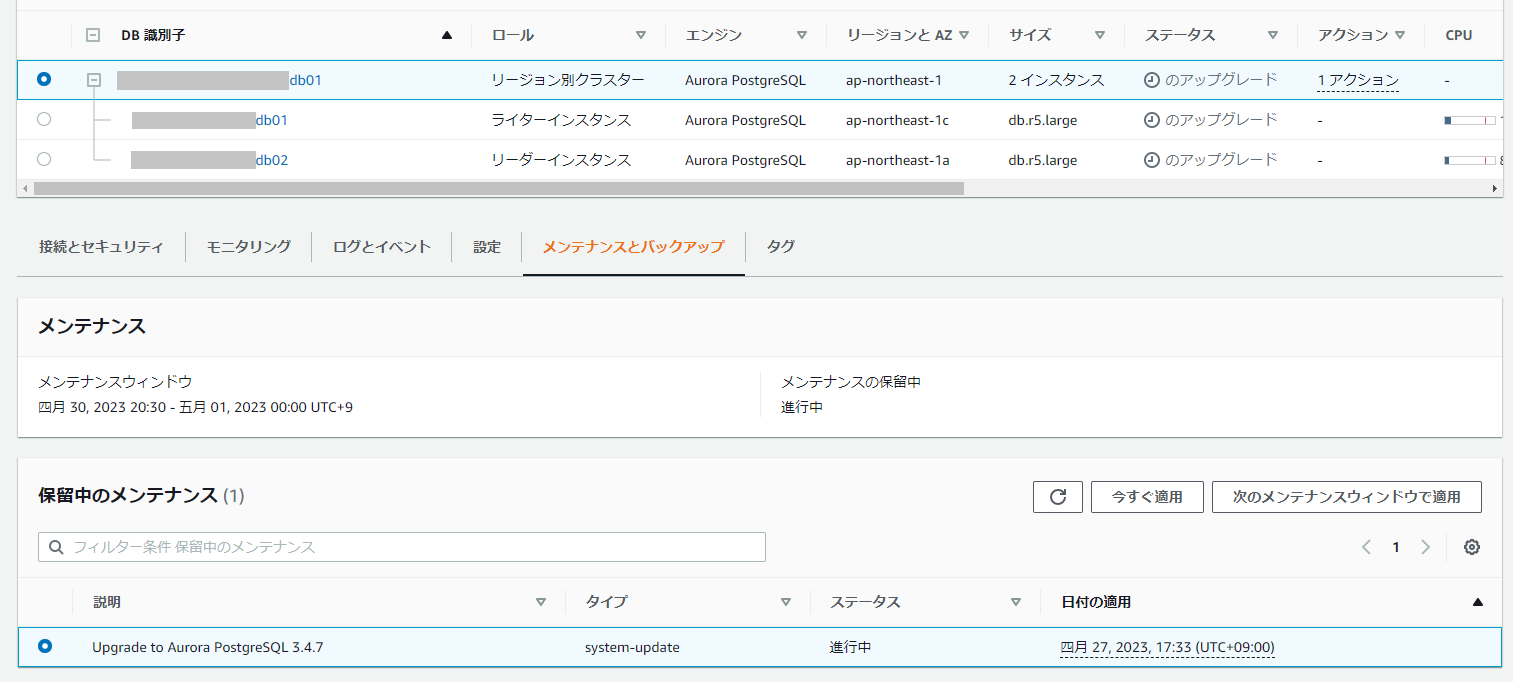Click the maintenance window date range text

click(195, 408)
